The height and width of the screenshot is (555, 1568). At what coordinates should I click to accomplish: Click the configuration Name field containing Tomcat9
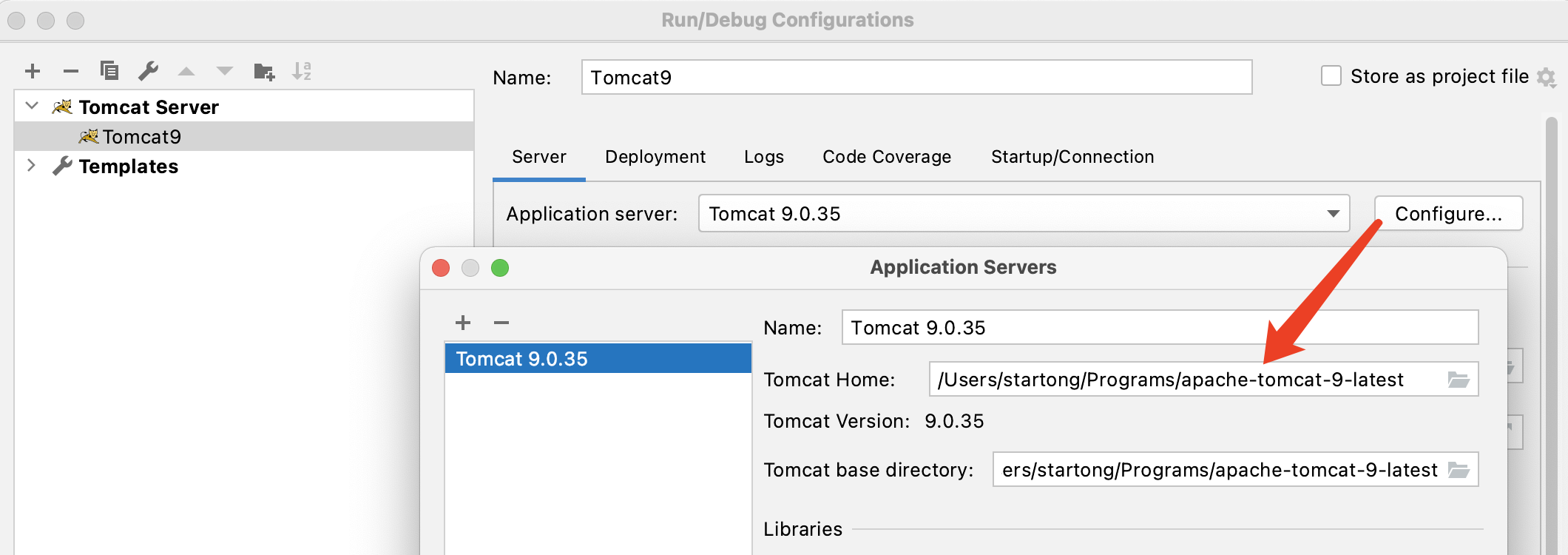tap(916, 77)
